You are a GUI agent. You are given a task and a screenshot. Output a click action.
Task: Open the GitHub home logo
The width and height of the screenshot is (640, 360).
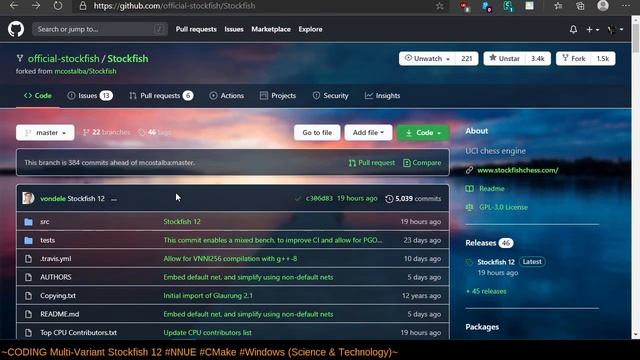[16, 29]
